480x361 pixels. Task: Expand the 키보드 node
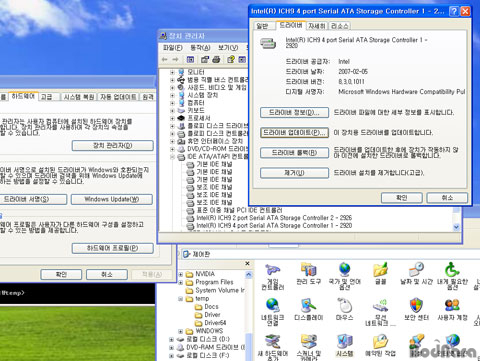click(x=172, y=110)
